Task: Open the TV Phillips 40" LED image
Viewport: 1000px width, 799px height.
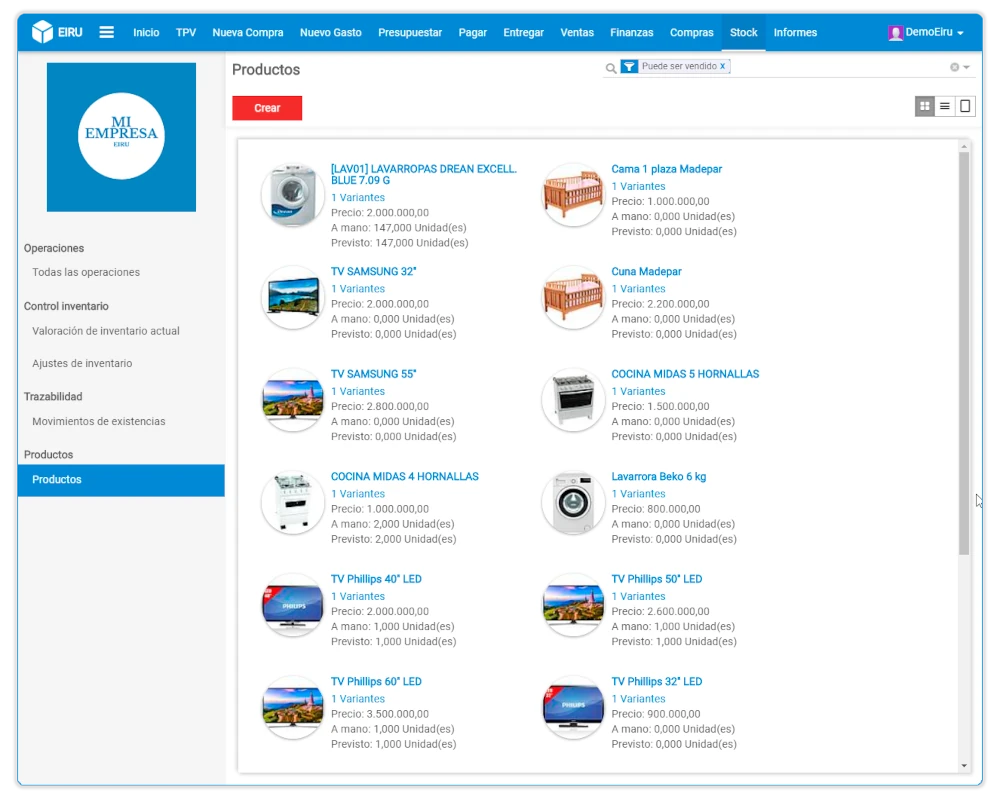Action: click(293, 606)
